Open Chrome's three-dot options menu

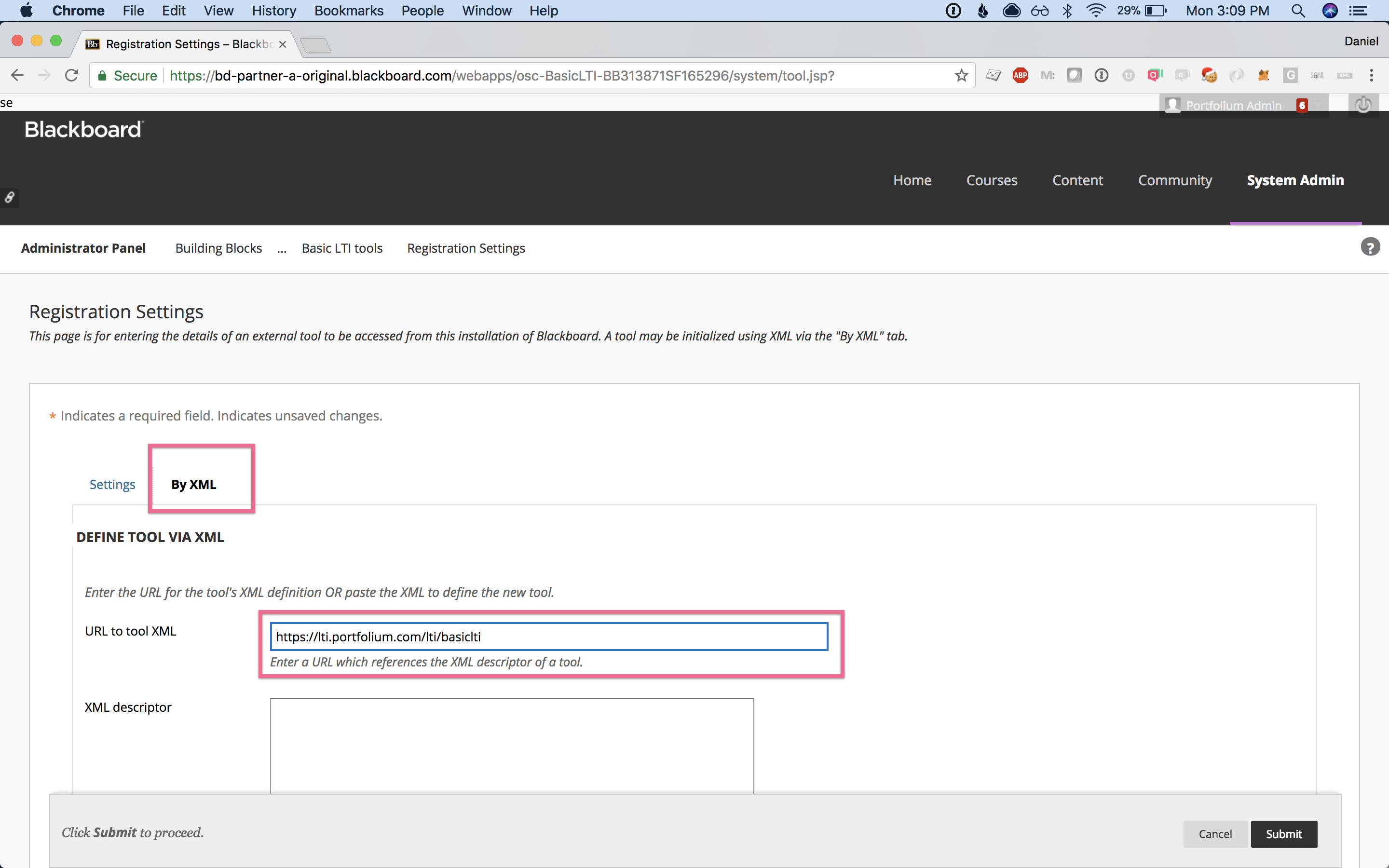click(x=1371, y=75)
